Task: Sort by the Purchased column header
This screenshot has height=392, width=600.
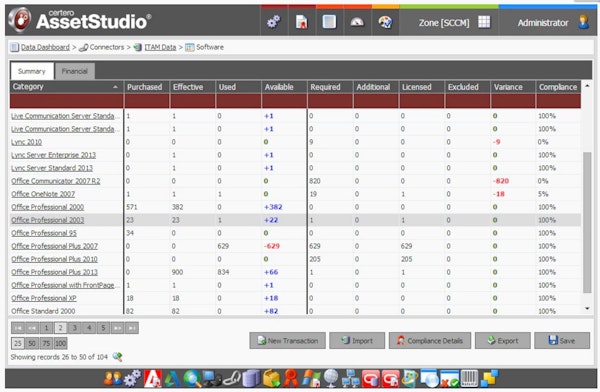Action: pyautogui.click(x=146, y=87)
